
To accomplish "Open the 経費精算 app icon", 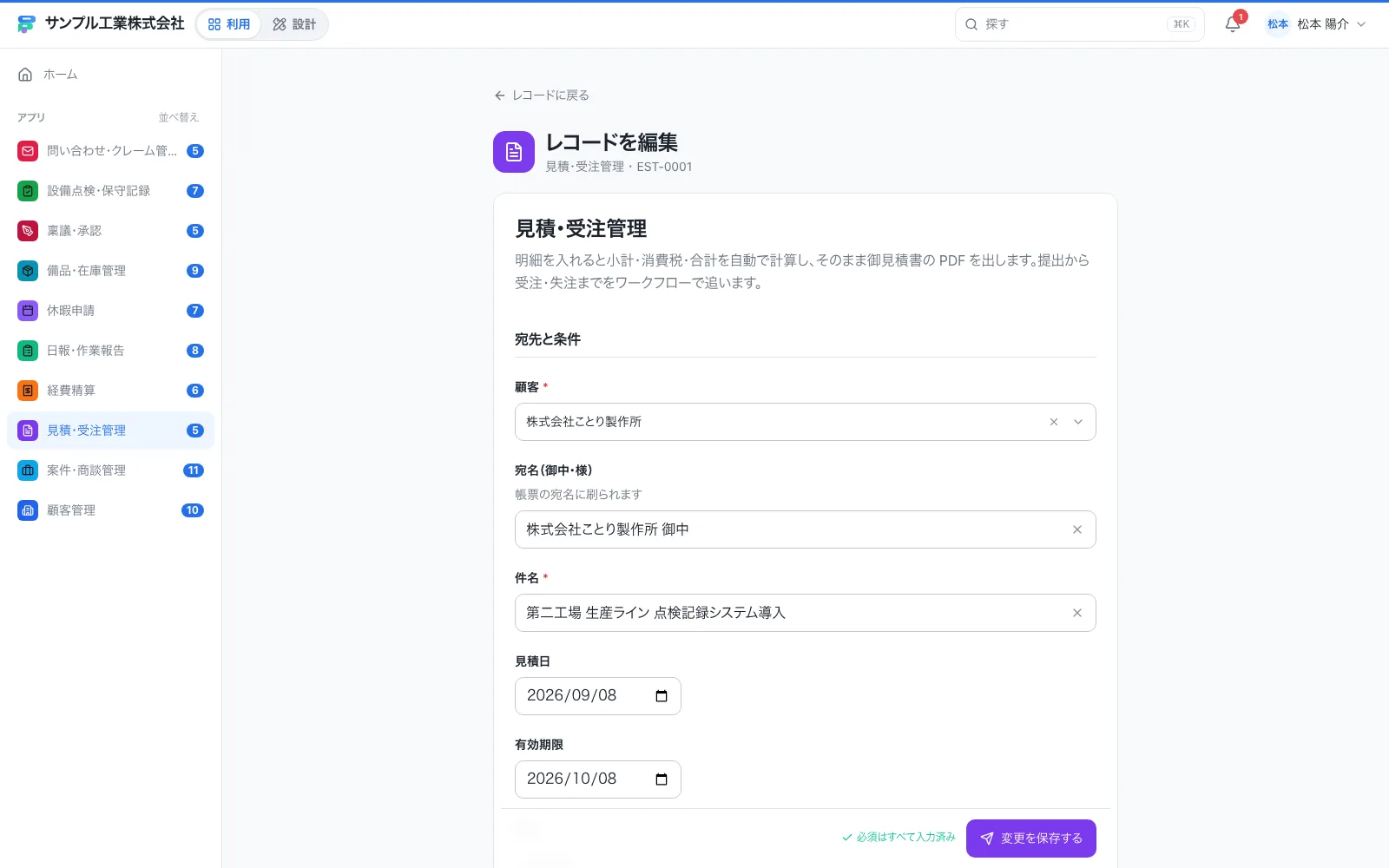I will coord(28,391).
